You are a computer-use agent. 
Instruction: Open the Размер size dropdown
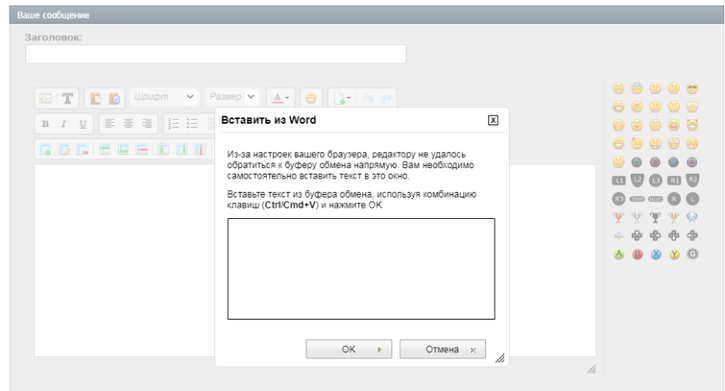coord(232,97)
